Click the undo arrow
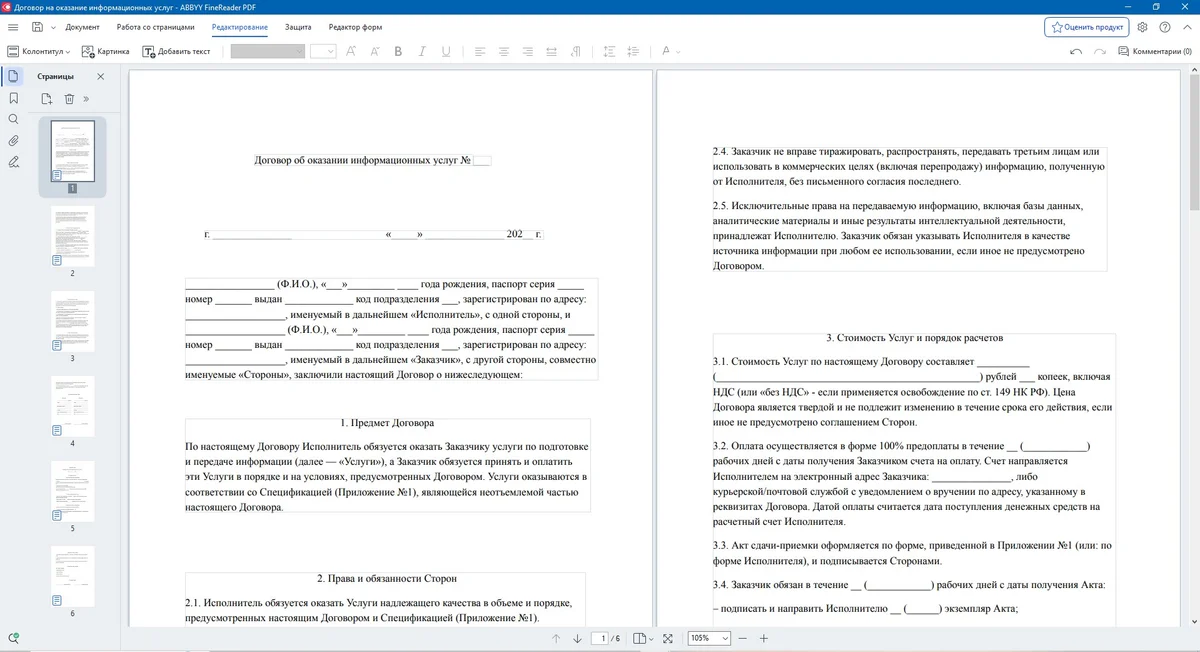The width and height of the screenshot is (1200, 652). tap(1076, 51)
